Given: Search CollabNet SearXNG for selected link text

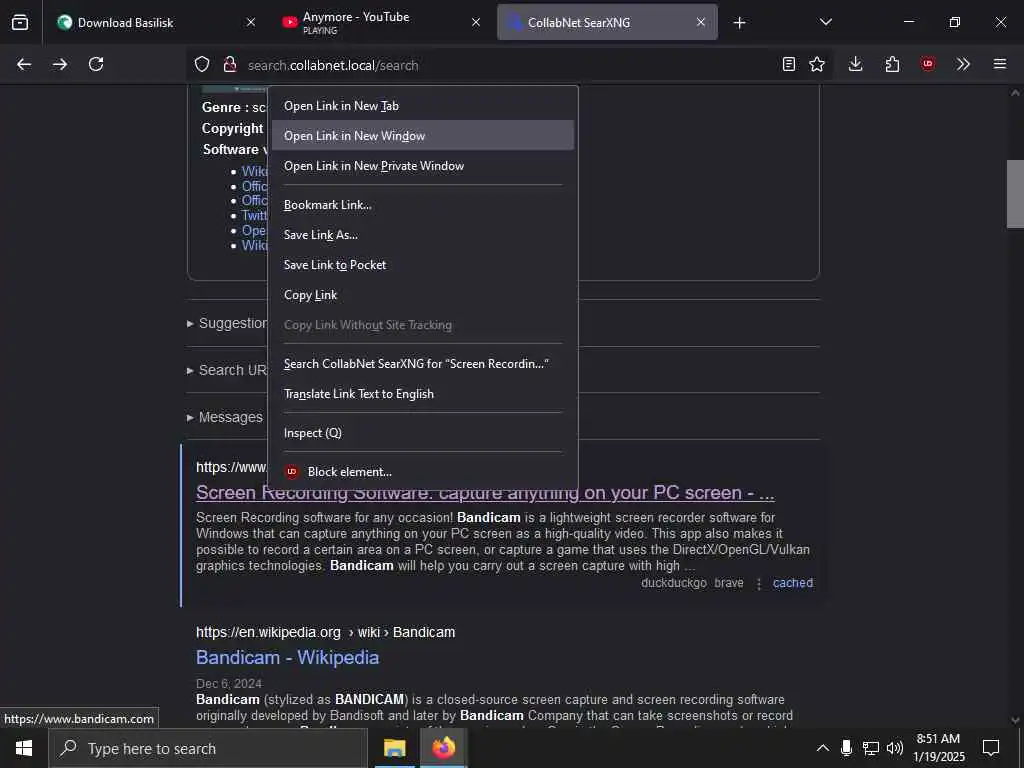Looking at the screenshot, I should tap(423, 364).
